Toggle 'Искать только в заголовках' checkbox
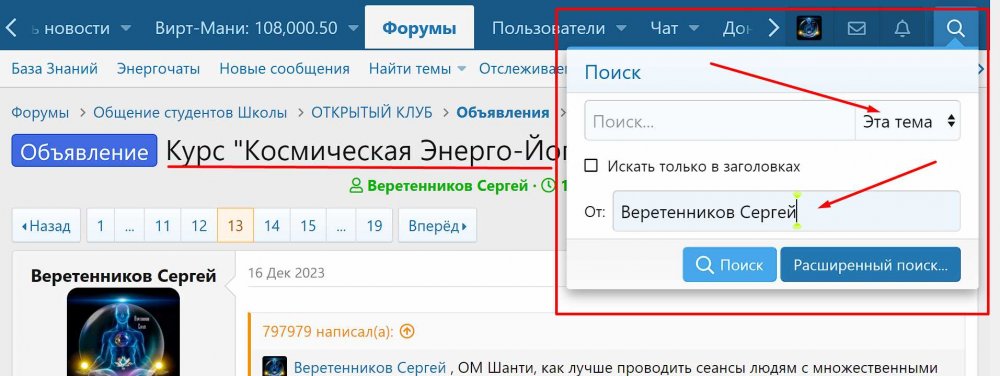 [x=591, y=166]
